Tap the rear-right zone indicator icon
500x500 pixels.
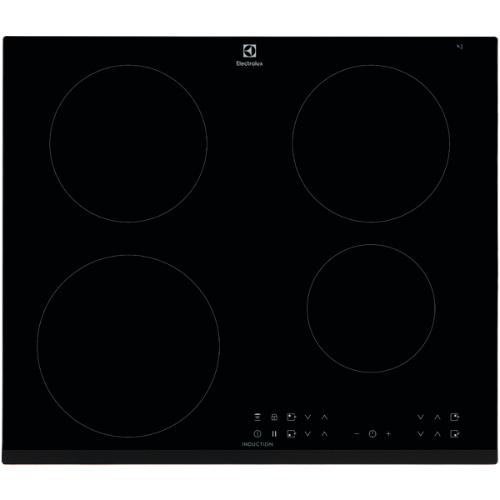coord(455,417)
